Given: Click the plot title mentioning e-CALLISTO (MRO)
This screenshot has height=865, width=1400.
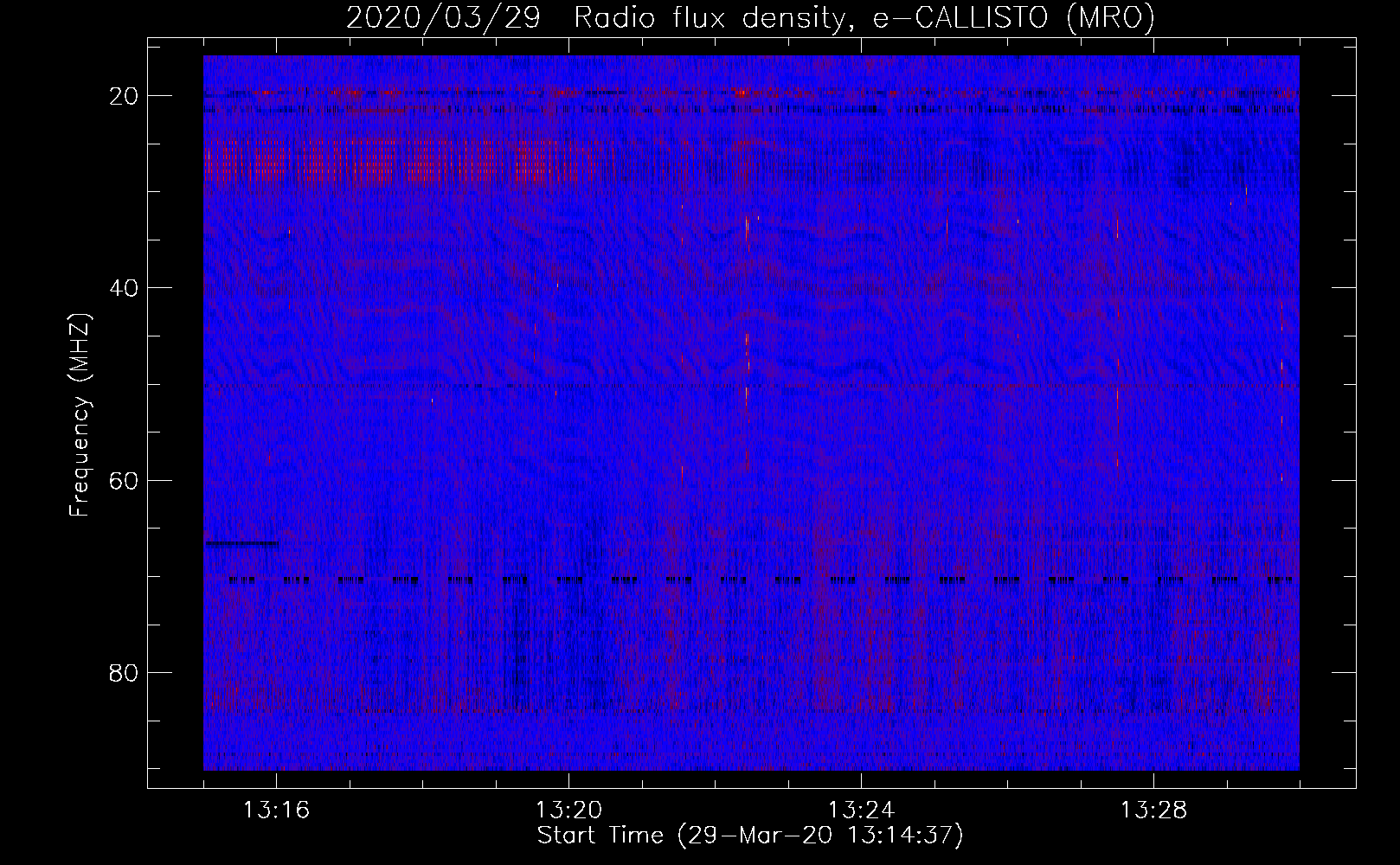Looking at the screenshot, I should (750, 17).
